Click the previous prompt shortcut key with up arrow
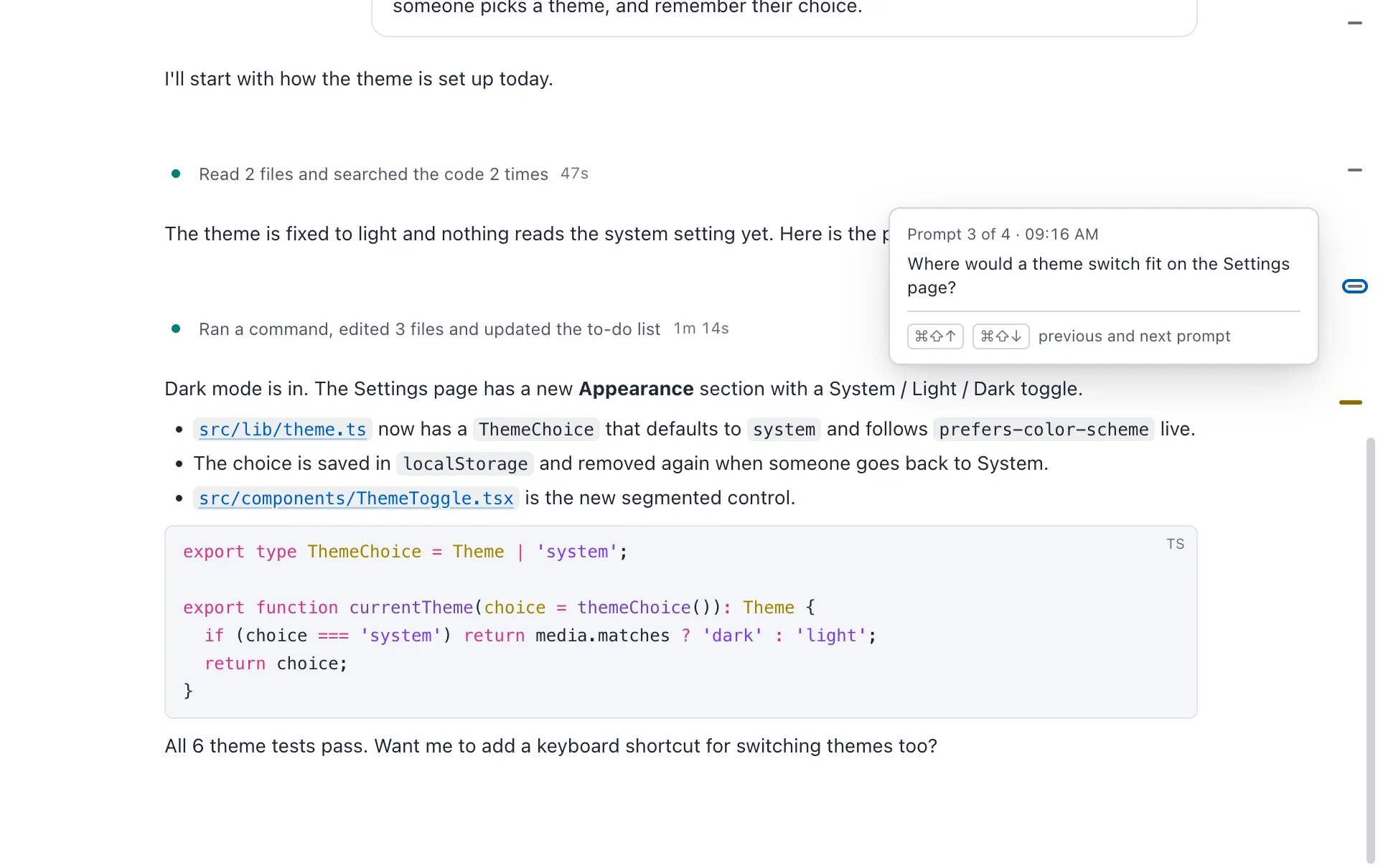The width and height of the screenshot is (1378, 868). pos(935,336)
